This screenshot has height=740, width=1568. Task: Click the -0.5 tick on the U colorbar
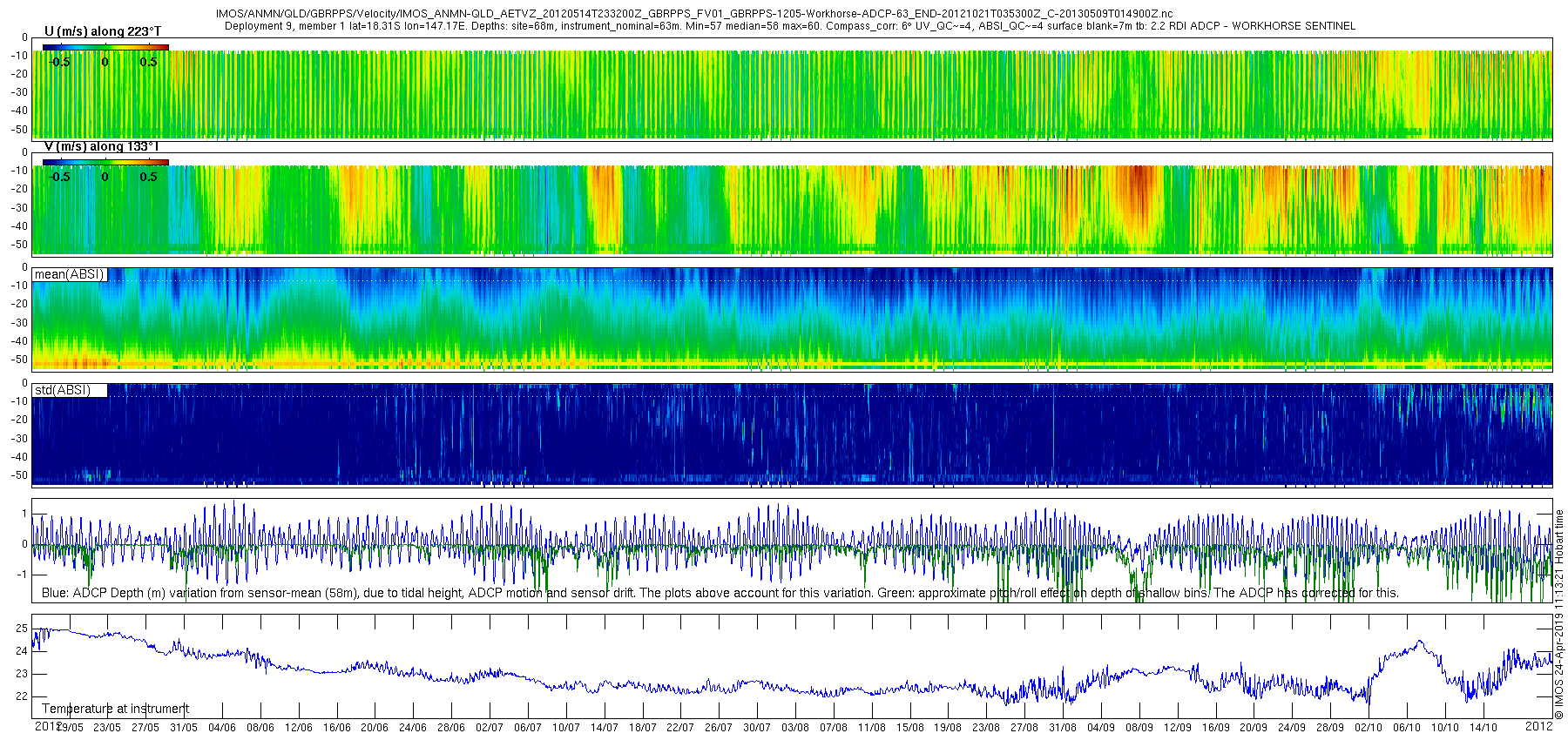[x=59, y=62]
